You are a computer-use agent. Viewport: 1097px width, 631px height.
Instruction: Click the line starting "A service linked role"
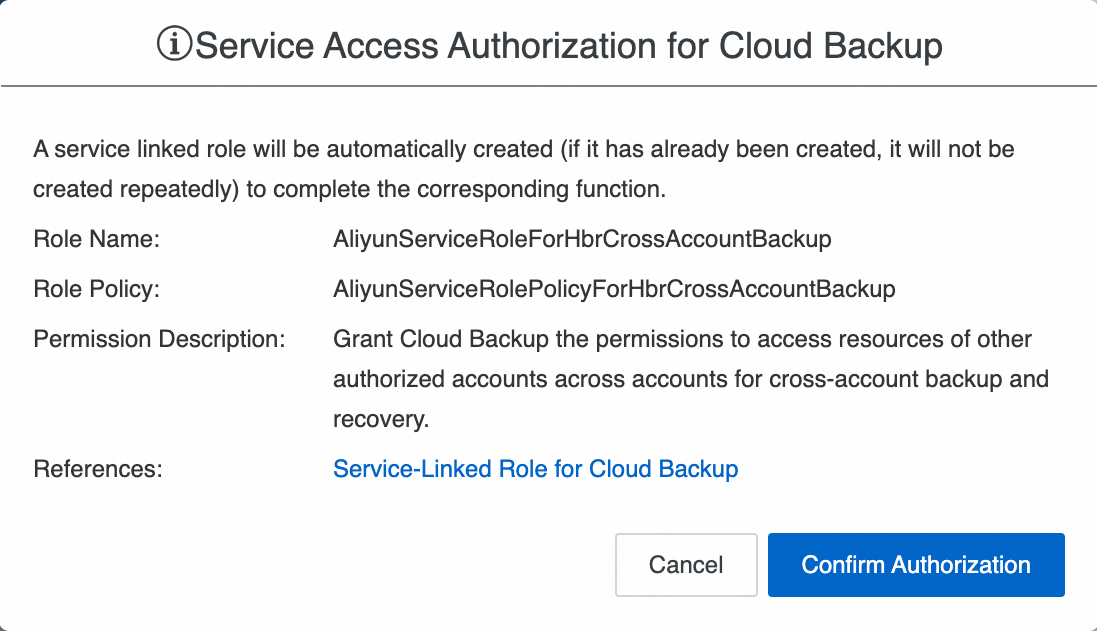coord(523,150)
